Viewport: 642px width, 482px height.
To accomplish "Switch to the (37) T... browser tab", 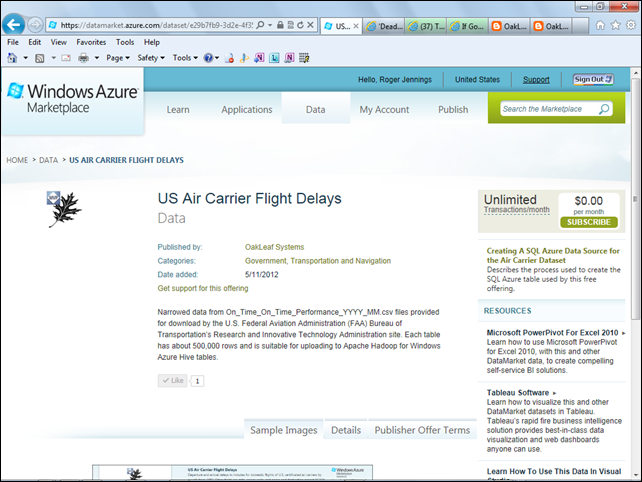I will [427, 26].
